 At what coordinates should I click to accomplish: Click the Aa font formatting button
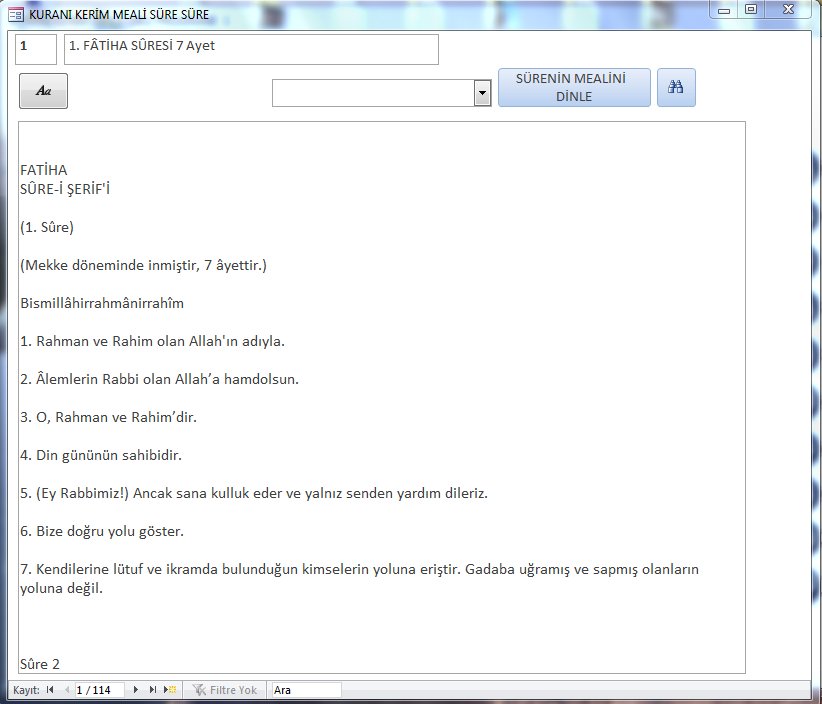[43, 91]
